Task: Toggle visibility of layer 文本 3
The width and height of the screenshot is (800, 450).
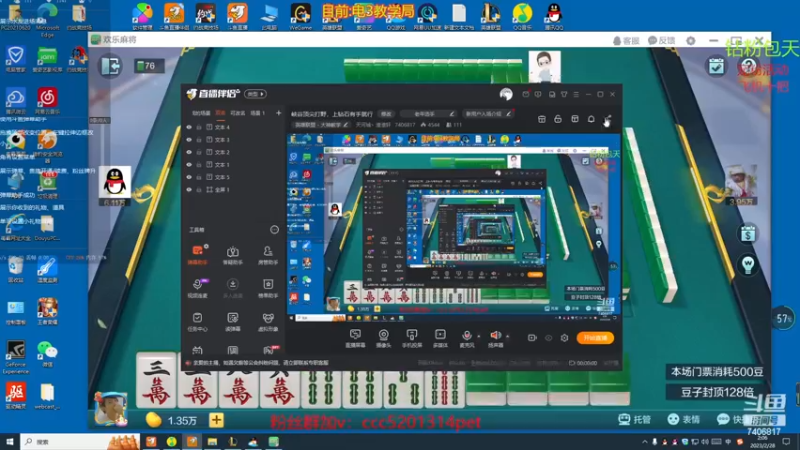Action: (189, 140)
